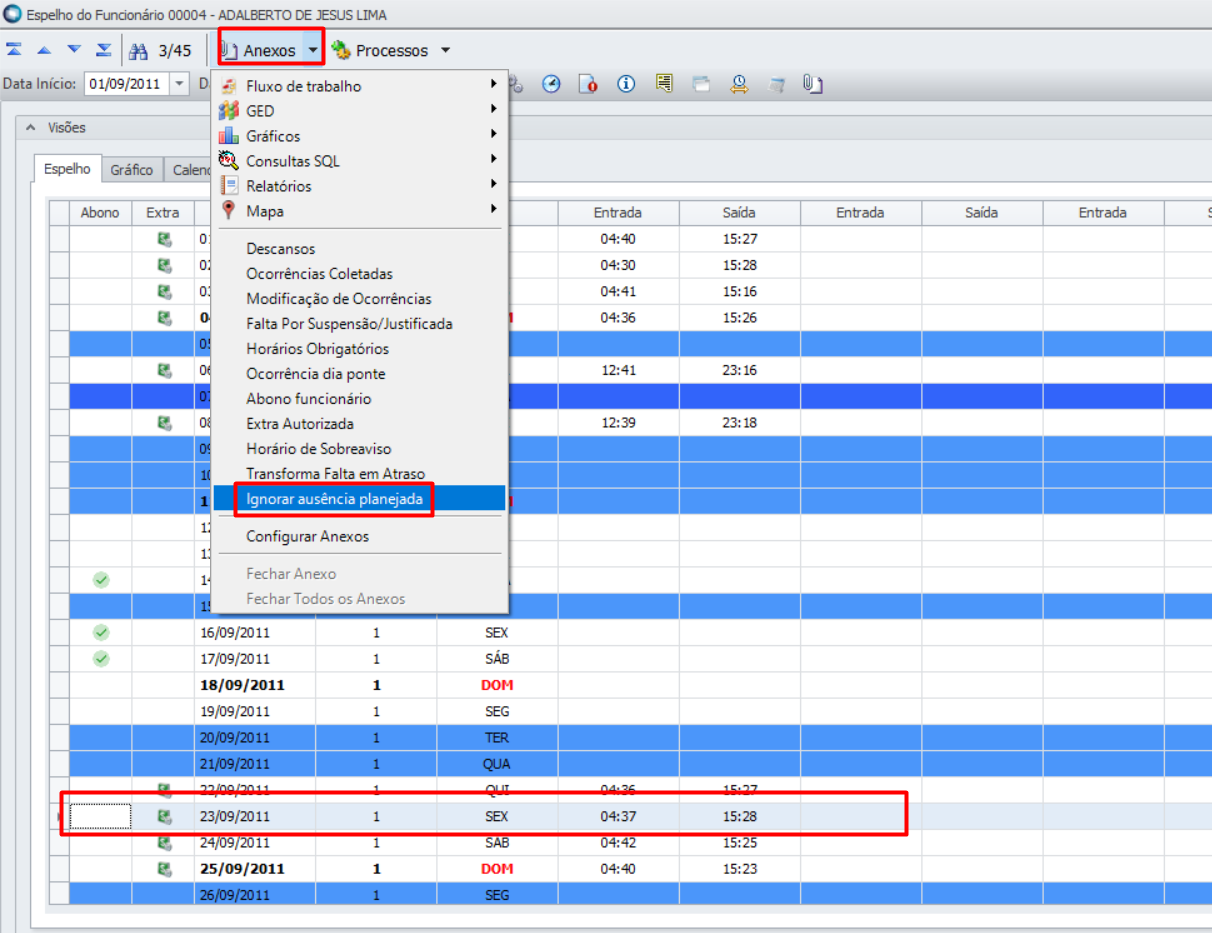Expand Fluxo de trabalho submenu
The image size is (1212, 933).
pos(361,86)
